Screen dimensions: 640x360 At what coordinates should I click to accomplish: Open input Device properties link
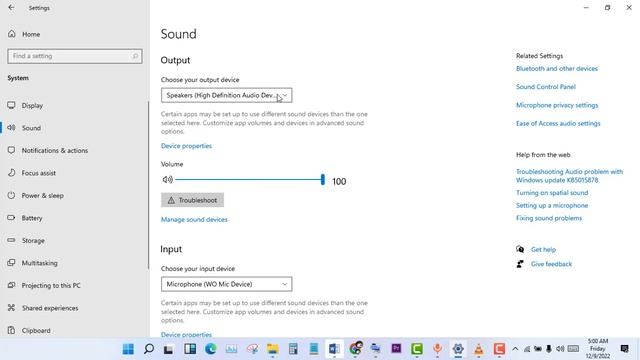click(186, 335)
